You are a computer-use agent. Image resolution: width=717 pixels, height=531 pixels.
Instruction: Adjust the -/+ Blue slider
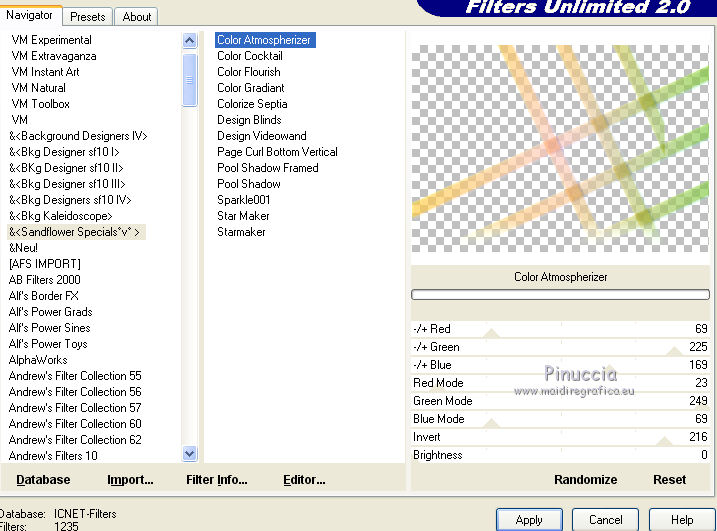[x=561, y=365]
